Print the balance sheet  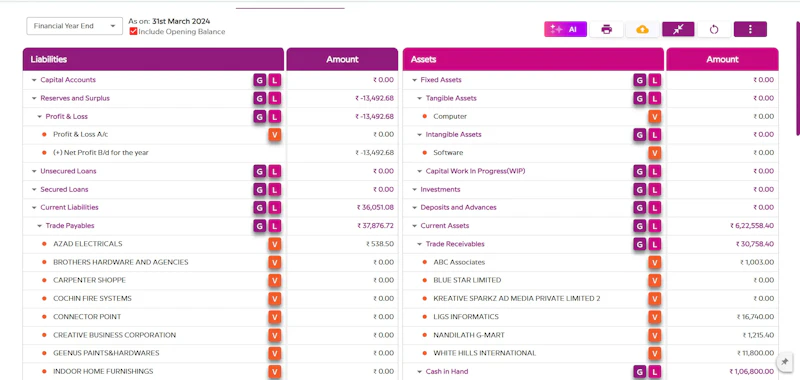coord(606,29)
